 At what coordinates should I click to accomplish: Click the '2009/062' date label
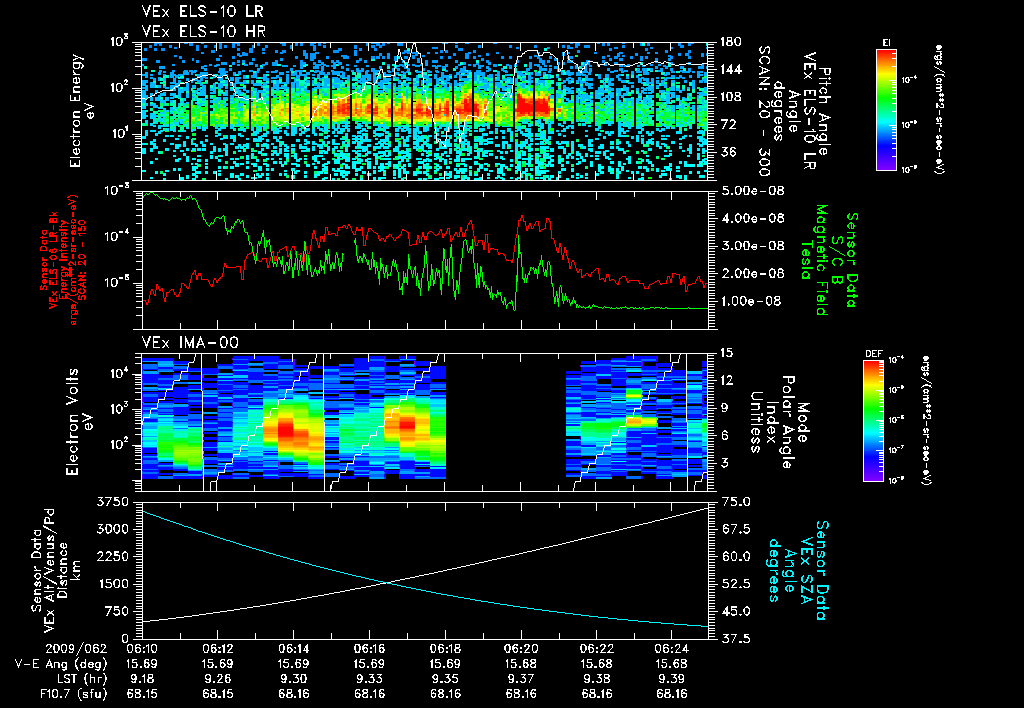pyautogui.click(x=74, y=649)
